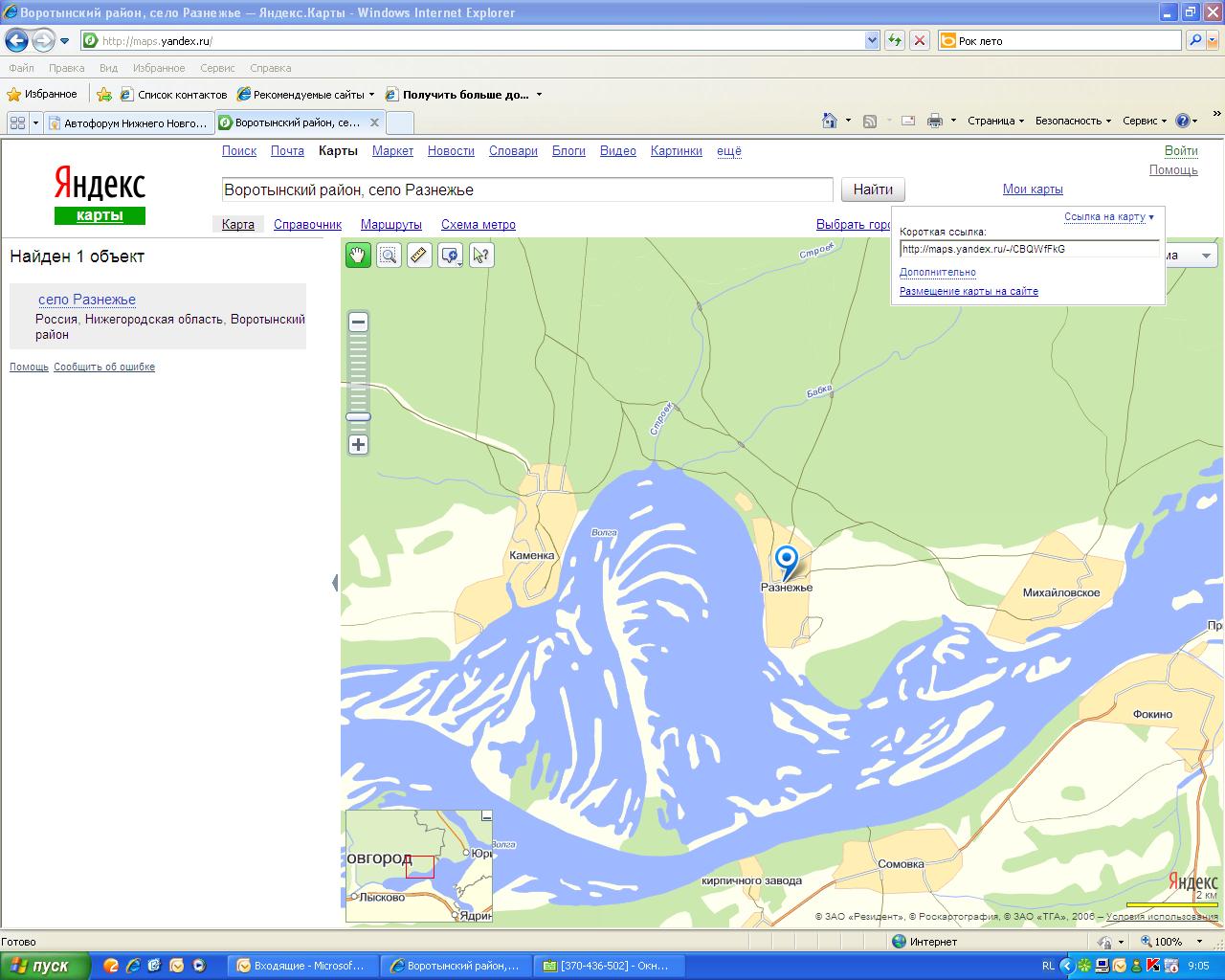The image size is (1225, 980).
Task: Click the Refresh page icon
Action: [x=895, y=40]
